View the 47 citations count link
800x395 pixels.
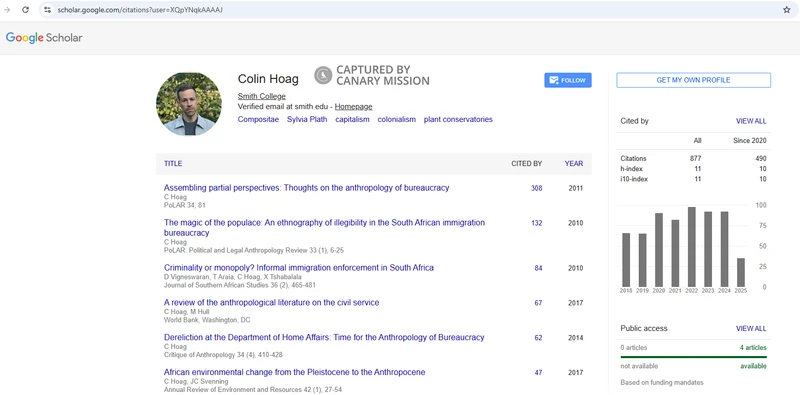(x=538, y=373)
